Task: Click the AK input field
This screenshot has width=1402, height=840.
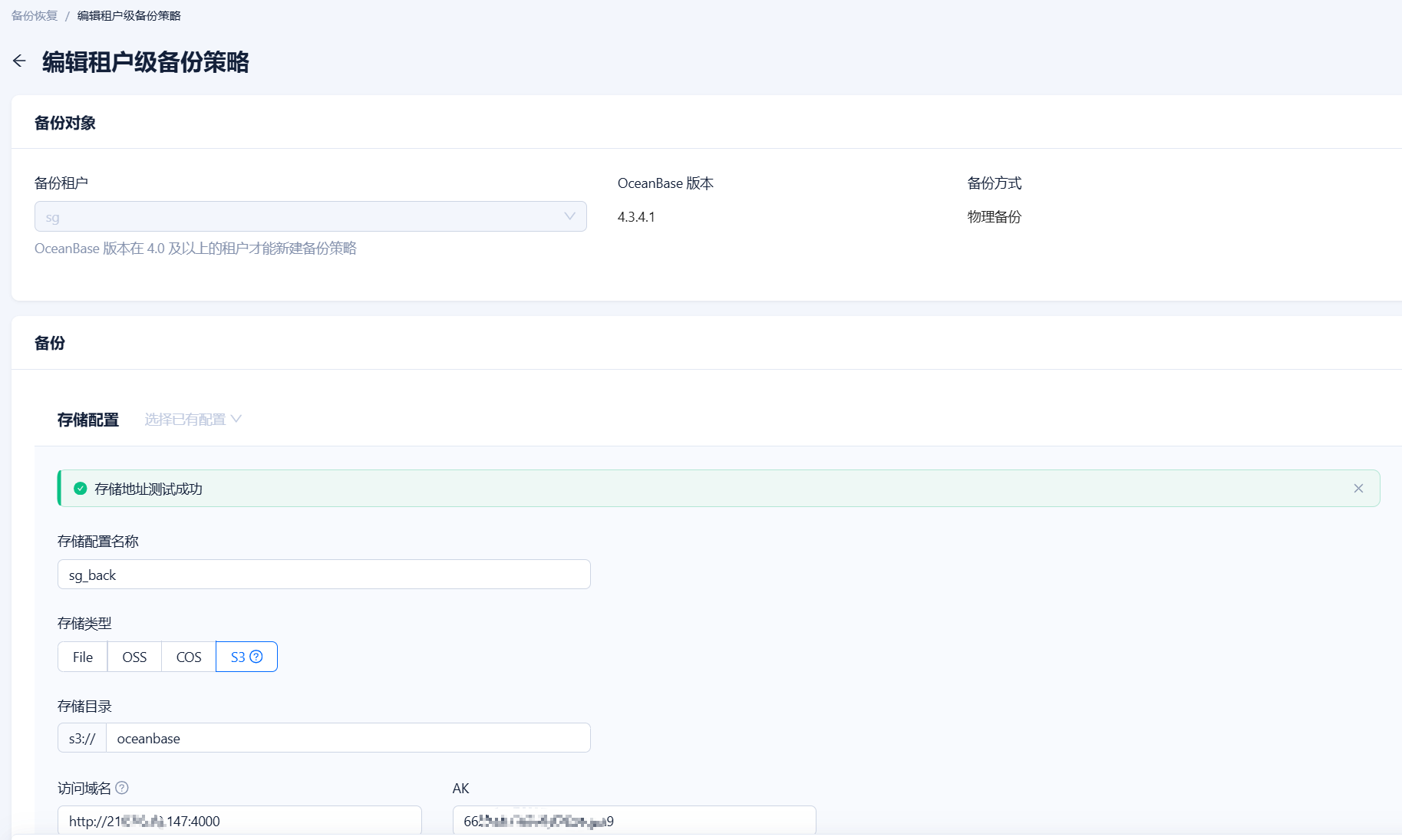Action: pos(635,820)
